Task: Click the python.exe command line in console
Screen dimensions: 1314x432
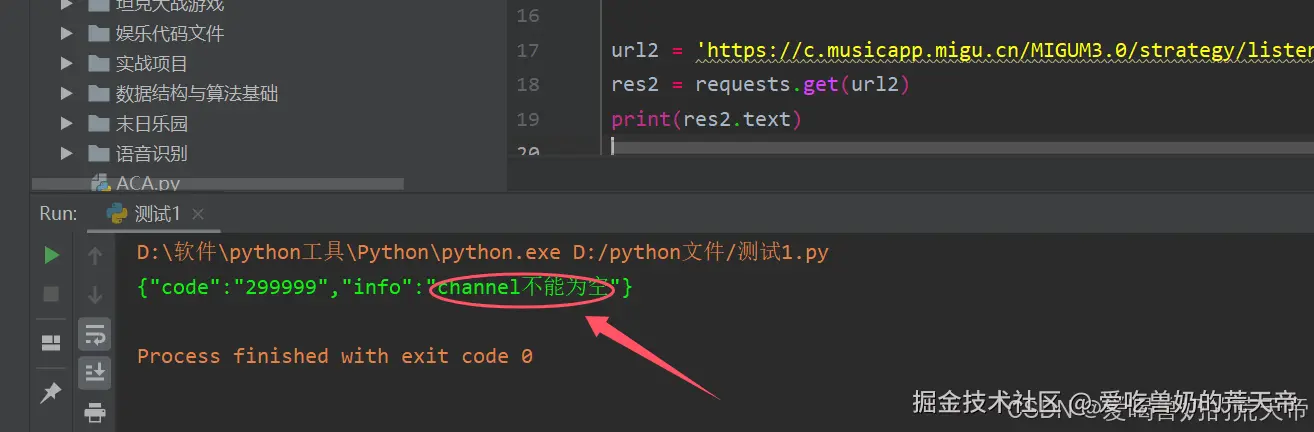Action: pyautogui.click(x=483, y=252)
